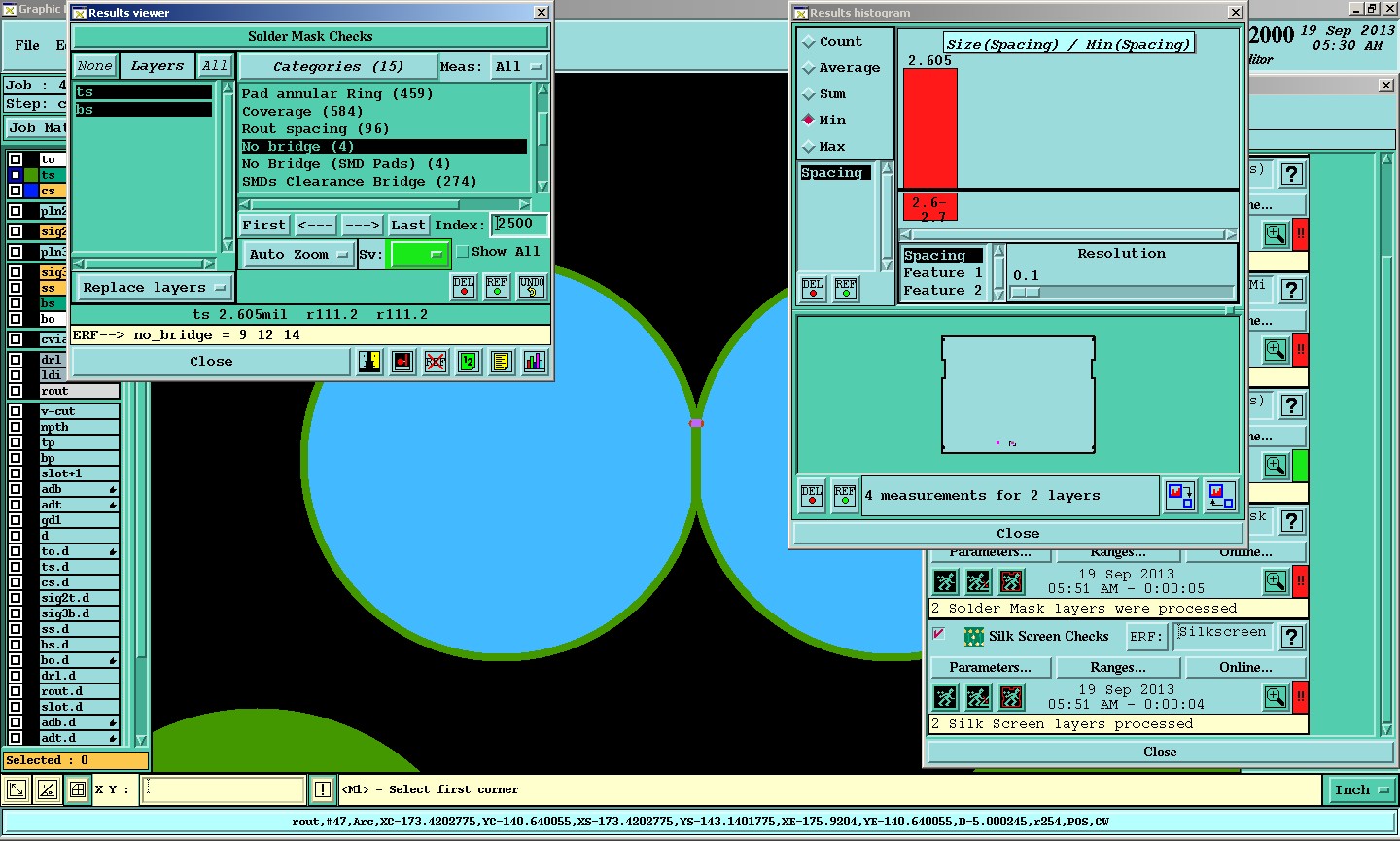
Task: Select 'Pad annular Ring (459)' category
Action: (x=337, y=94)
